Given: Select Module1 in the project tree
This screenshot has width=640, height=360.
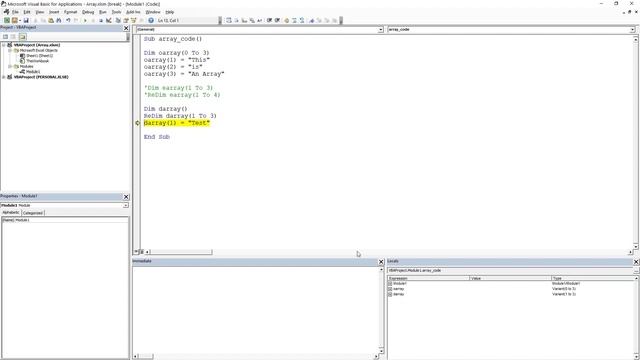Looking at the screenshot, I should 33,71.
